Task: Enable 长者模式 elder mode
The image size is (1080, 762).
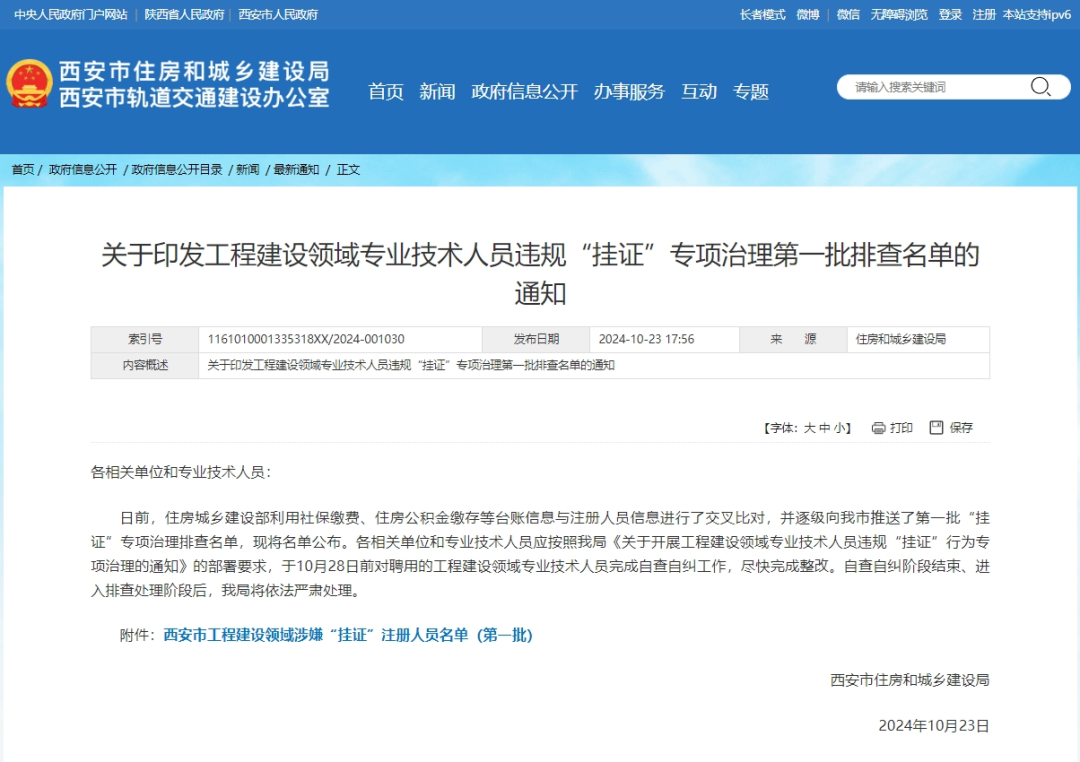Action: [x=762, y=15]
